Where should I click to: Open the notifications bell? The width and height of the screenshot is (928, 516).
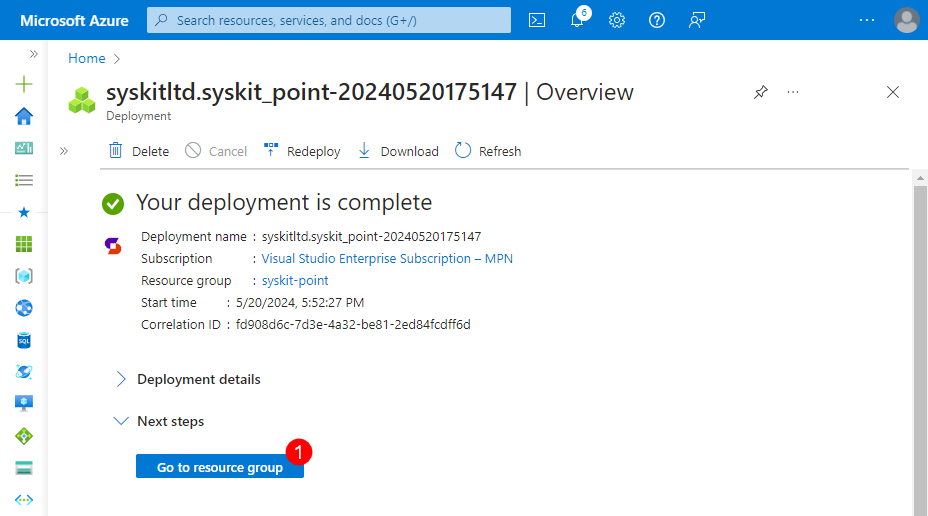[x=577, y=20]
